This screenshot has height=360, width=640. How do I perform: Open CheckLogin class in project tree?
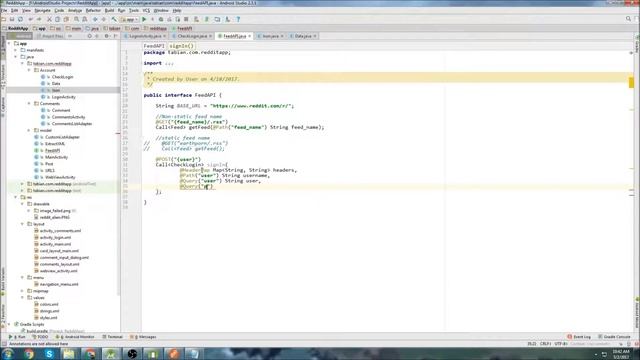(x=62, y=77)
